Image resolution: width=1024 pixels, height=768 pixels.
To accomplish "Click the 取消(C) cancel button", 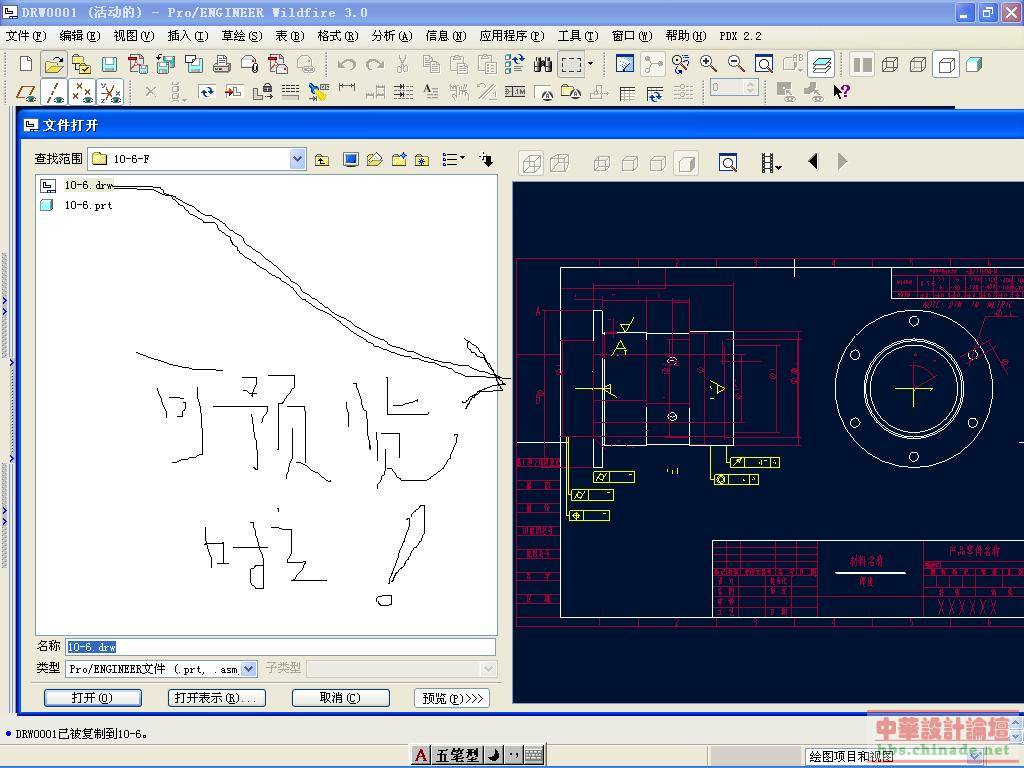I will (x=340, y=698).
